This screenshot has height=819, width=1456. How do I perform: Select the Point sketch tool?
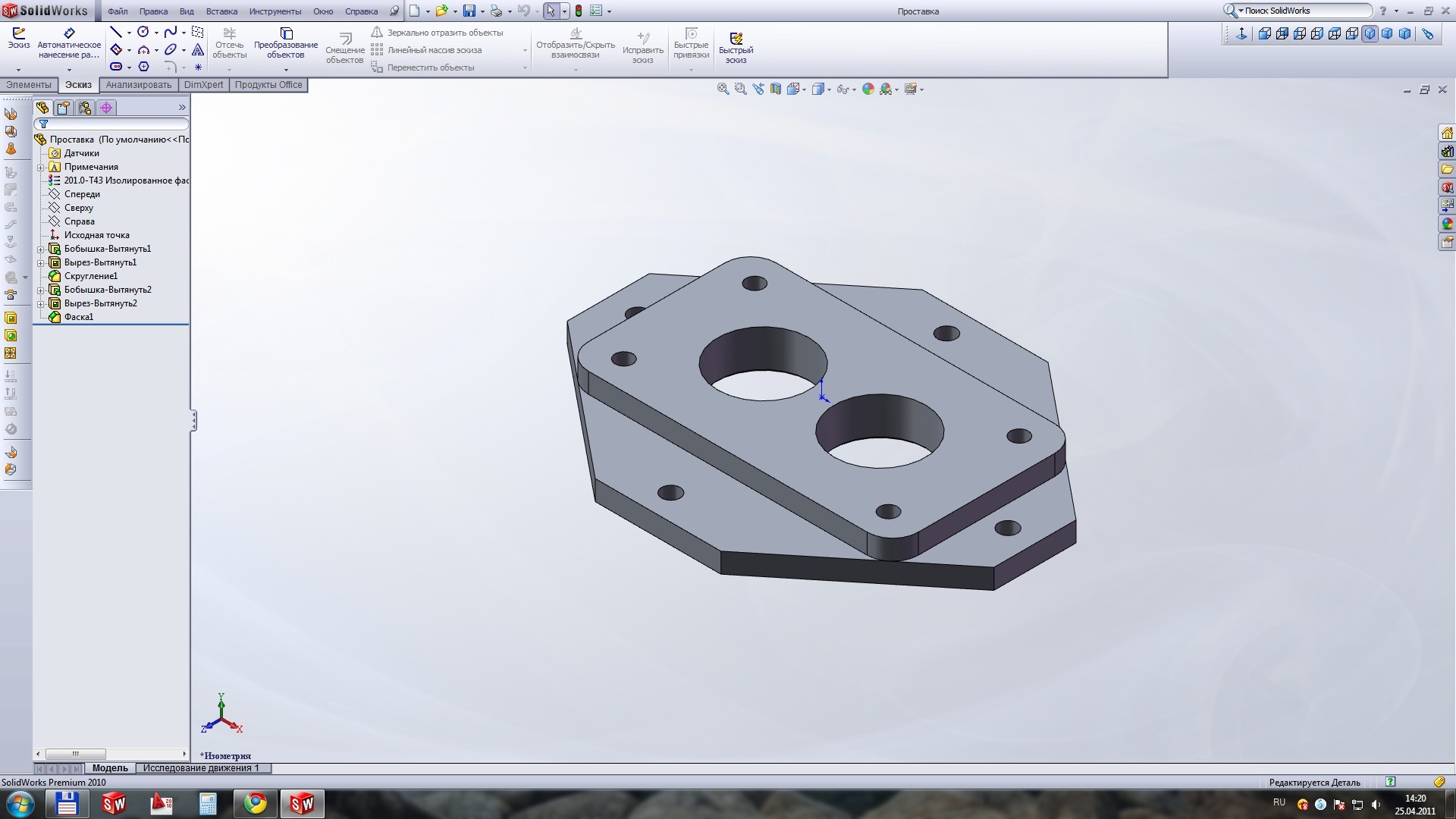pyautogui.click(x=198, y=67)
